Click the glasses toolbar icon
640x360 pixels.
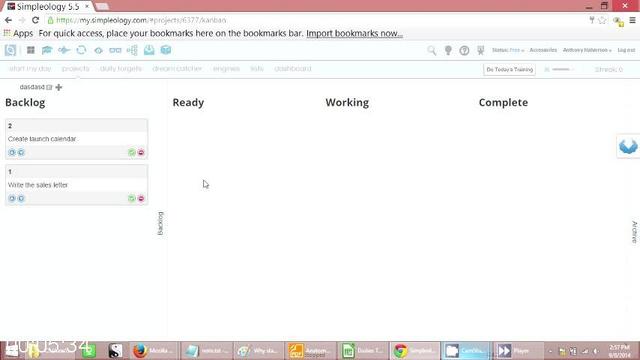tap(115, 50)
